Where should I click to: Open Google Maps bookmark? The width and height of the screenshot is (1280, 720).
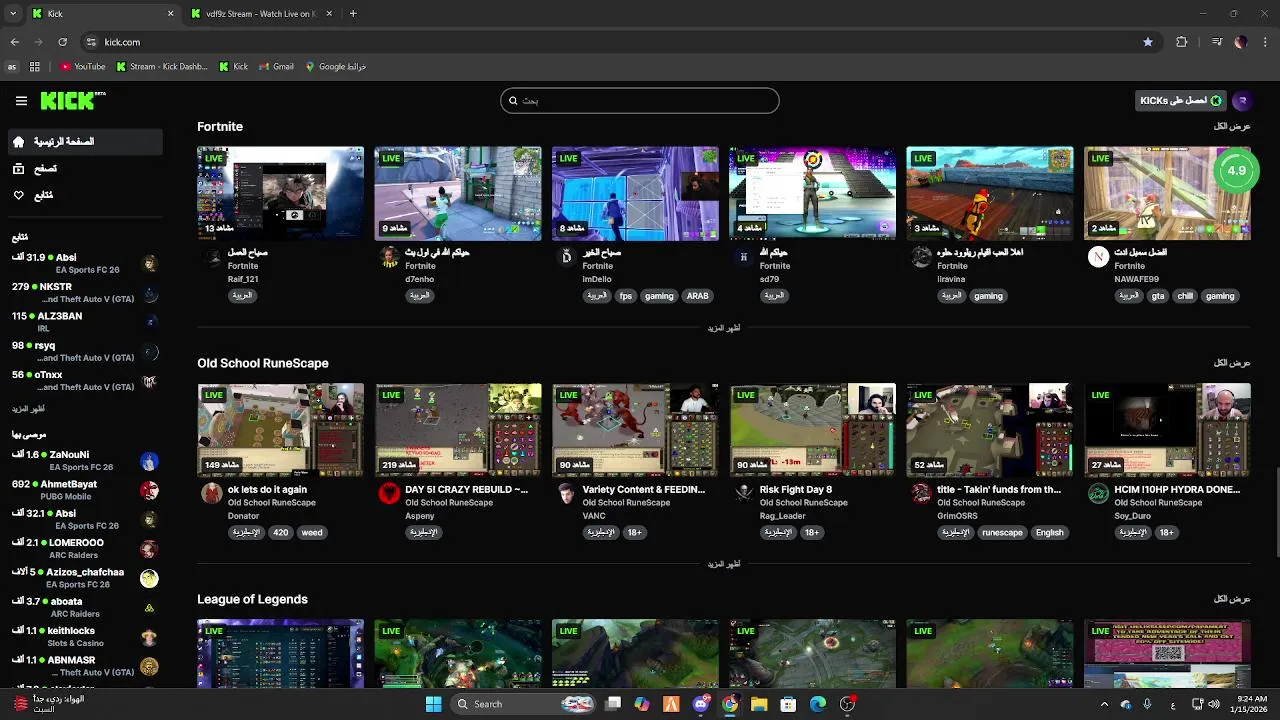tap(336, 67)
